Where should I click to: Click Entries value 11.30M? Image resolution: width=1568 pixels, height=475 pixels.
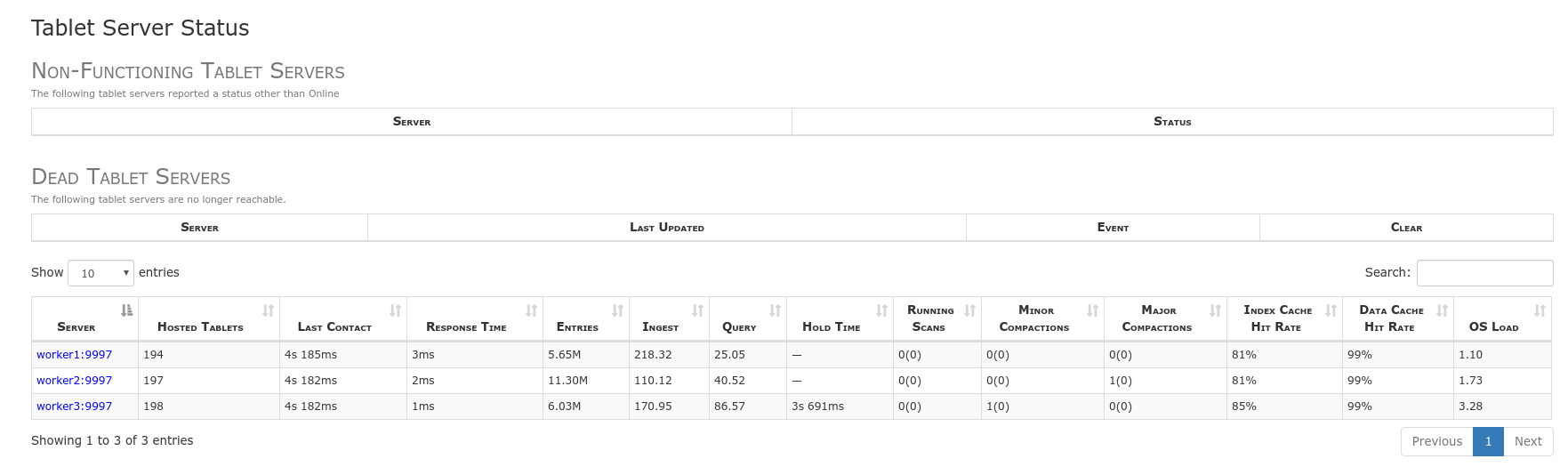tap(567, 381)
